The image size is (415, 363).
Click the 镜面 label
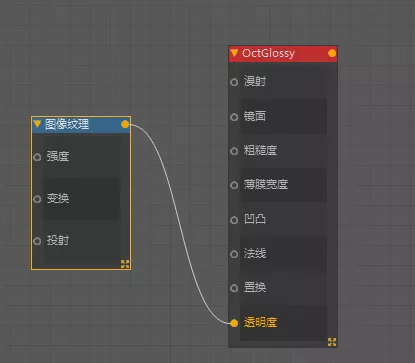point(255,116)
